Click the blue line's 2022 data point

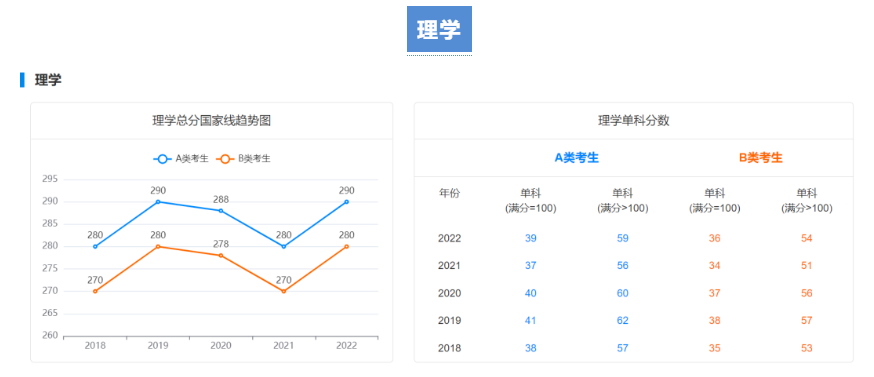click(x=346, y=202)
